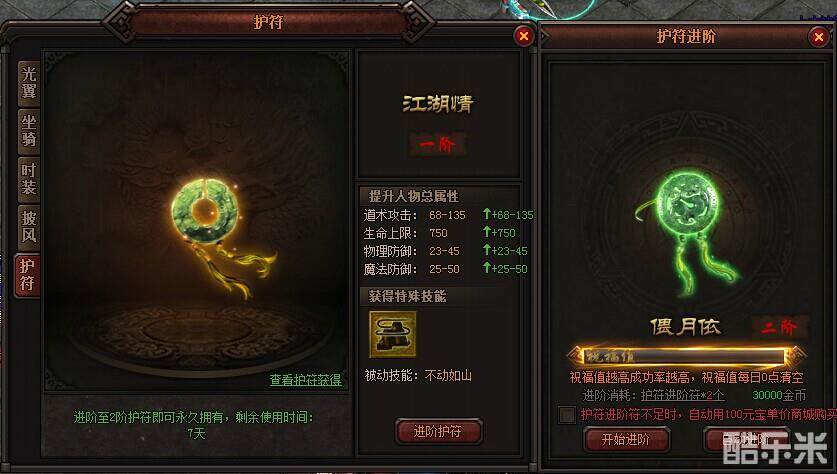The width and height of the screenshot is (837, 474).
Task: Close the 护符 window
Action: [x=524, y=36]
